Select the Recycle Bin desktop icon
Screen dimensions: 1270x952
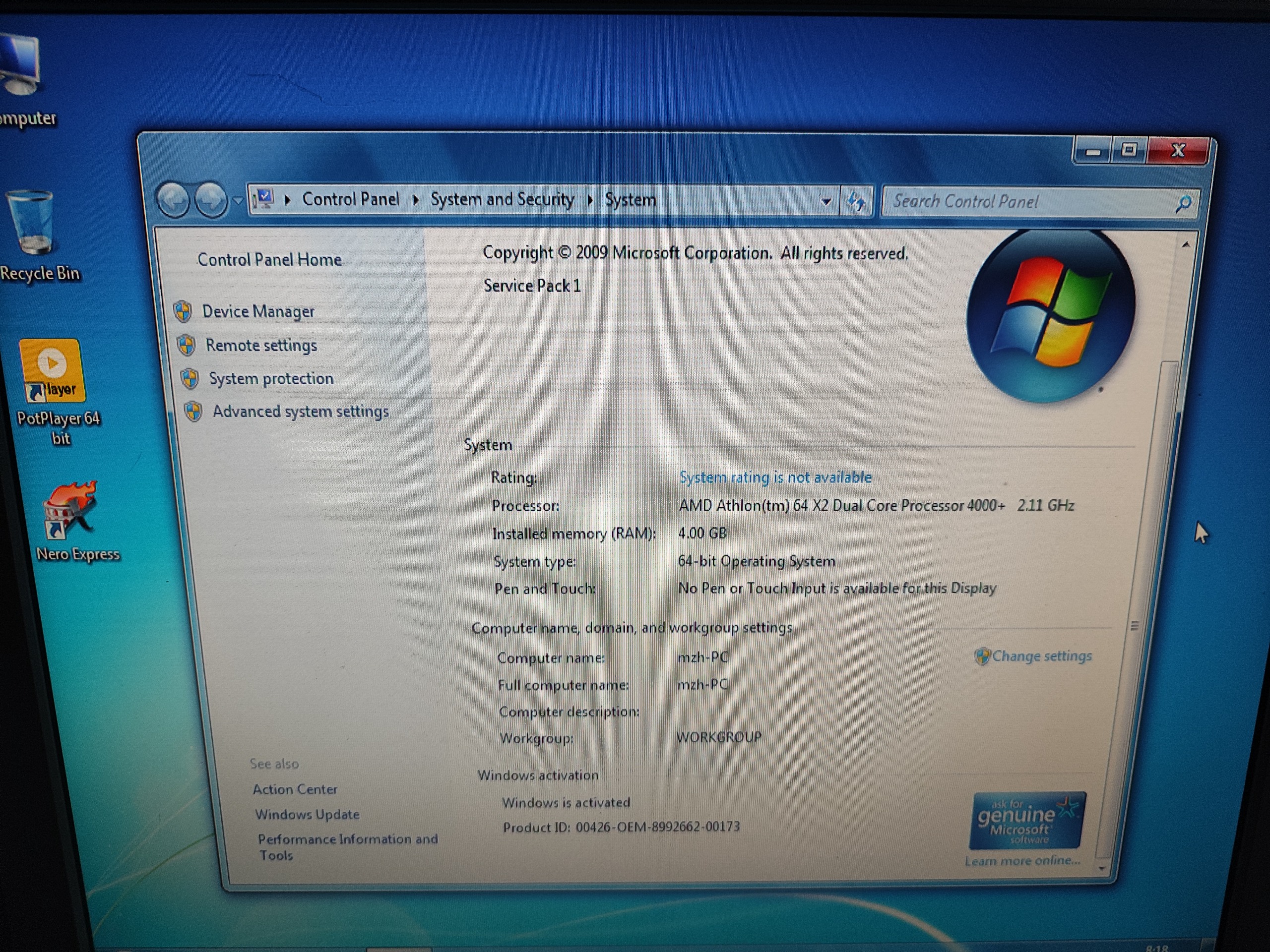click(x=38, y=236)
